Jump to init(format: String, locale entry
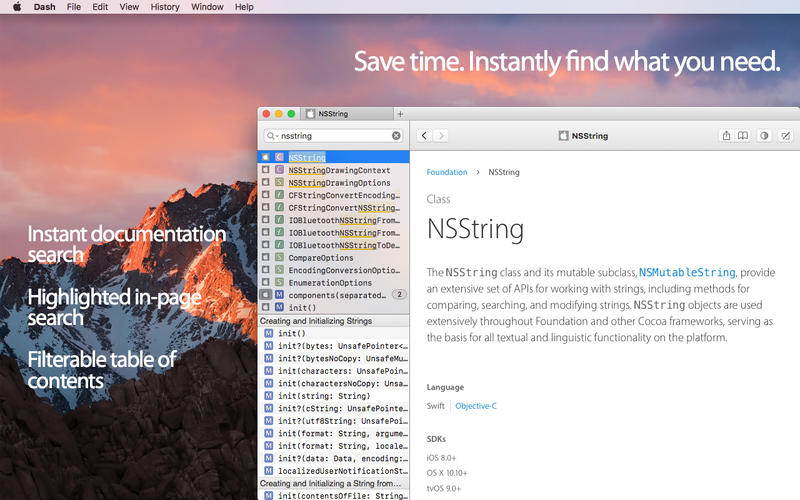This screenshot has width=800, height=500. coord(334,446)
